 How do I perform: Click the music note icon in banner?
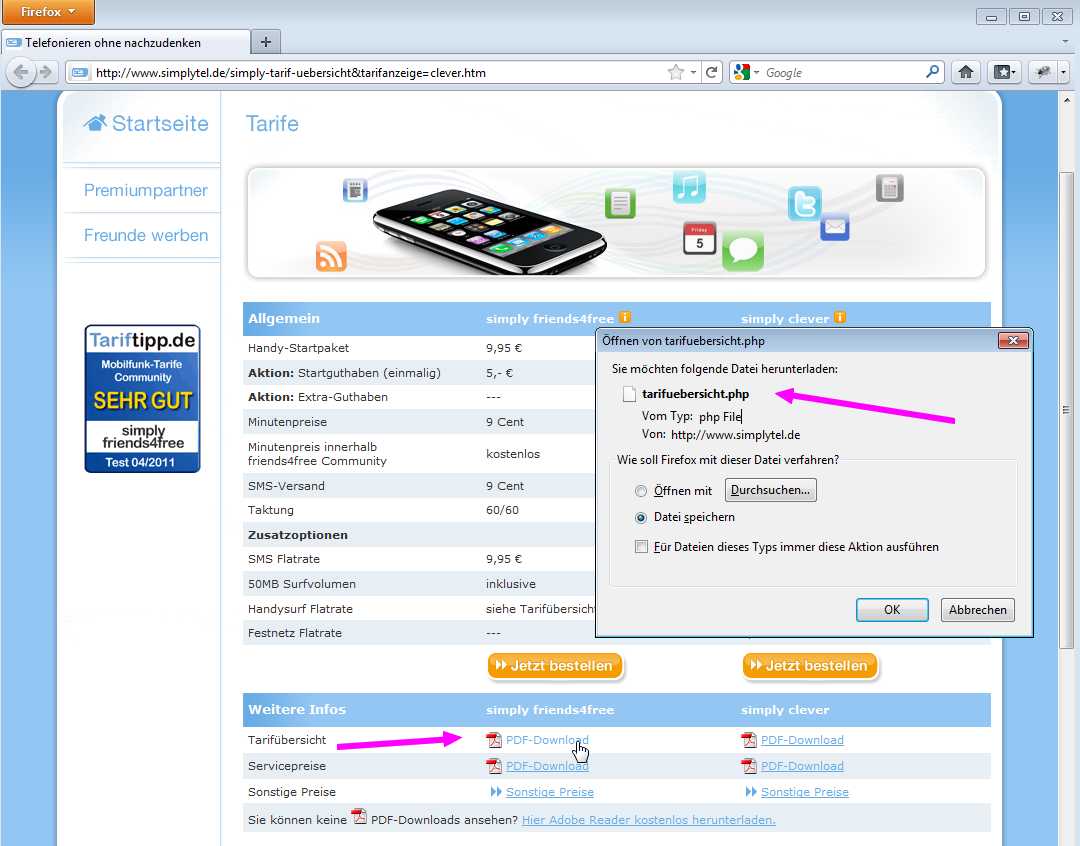(689, 187)
